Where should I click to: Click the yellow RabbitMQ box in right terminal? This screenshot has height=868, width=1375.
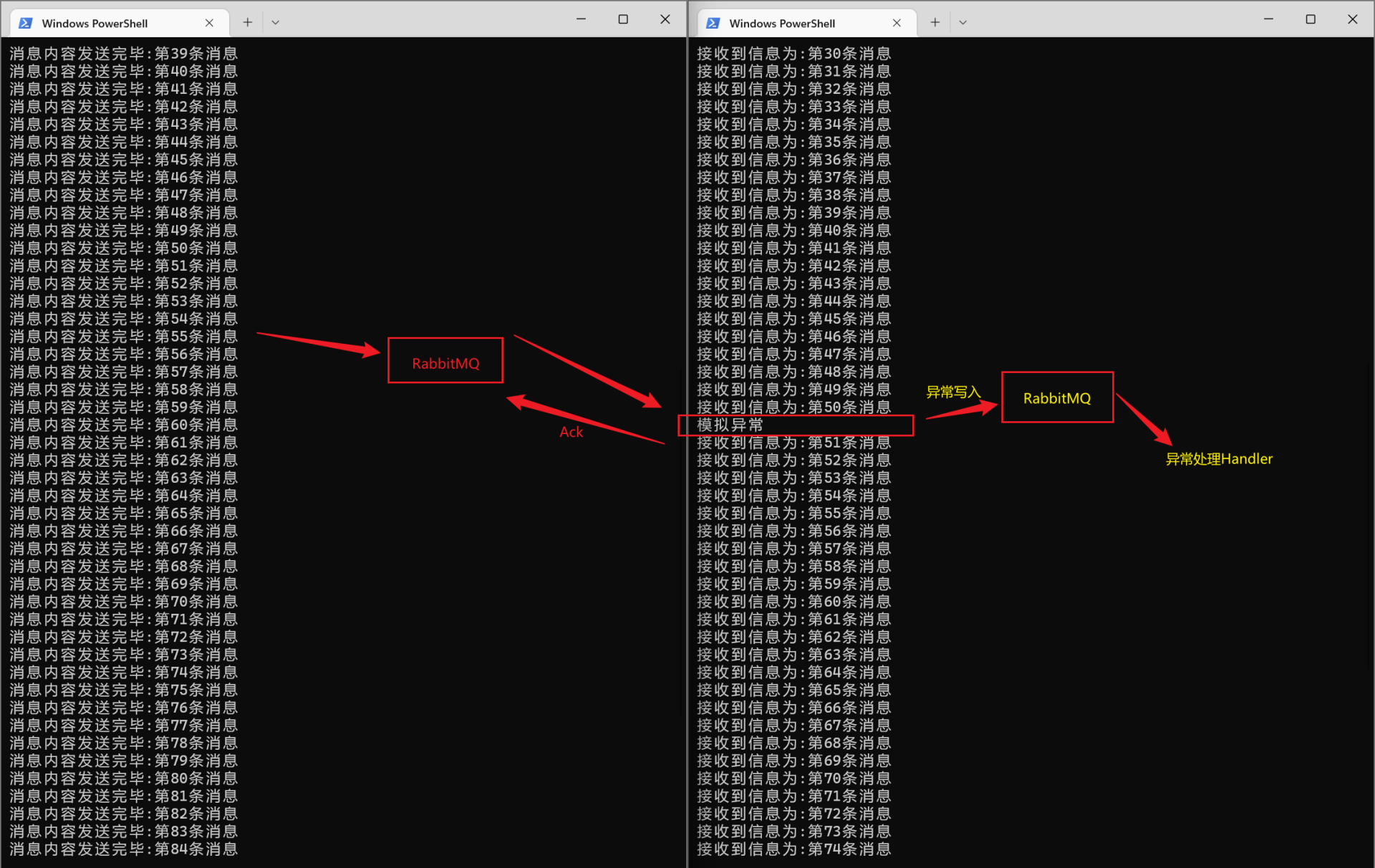(x=1057, y=397)
